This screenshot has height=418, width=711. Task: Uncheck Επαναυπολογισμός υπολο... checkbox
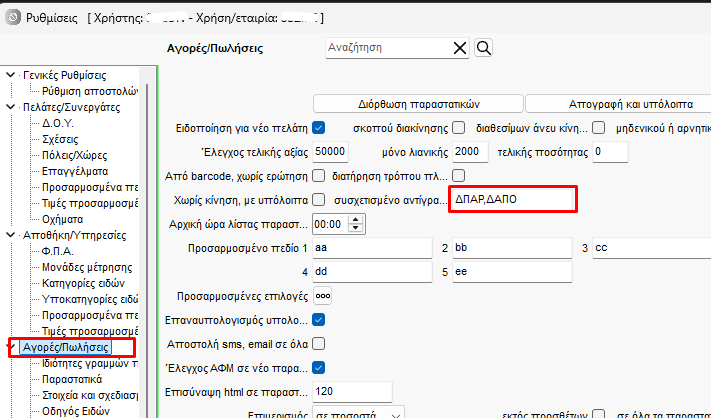[x=319, y=320]
